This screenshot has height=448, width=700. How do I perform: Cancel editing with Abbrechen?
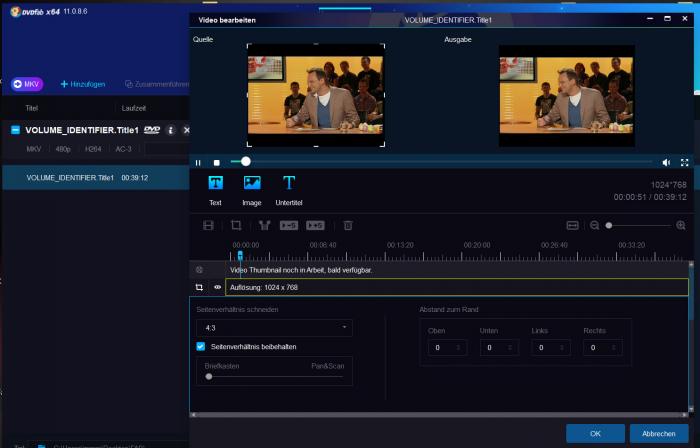coord(658,433)
